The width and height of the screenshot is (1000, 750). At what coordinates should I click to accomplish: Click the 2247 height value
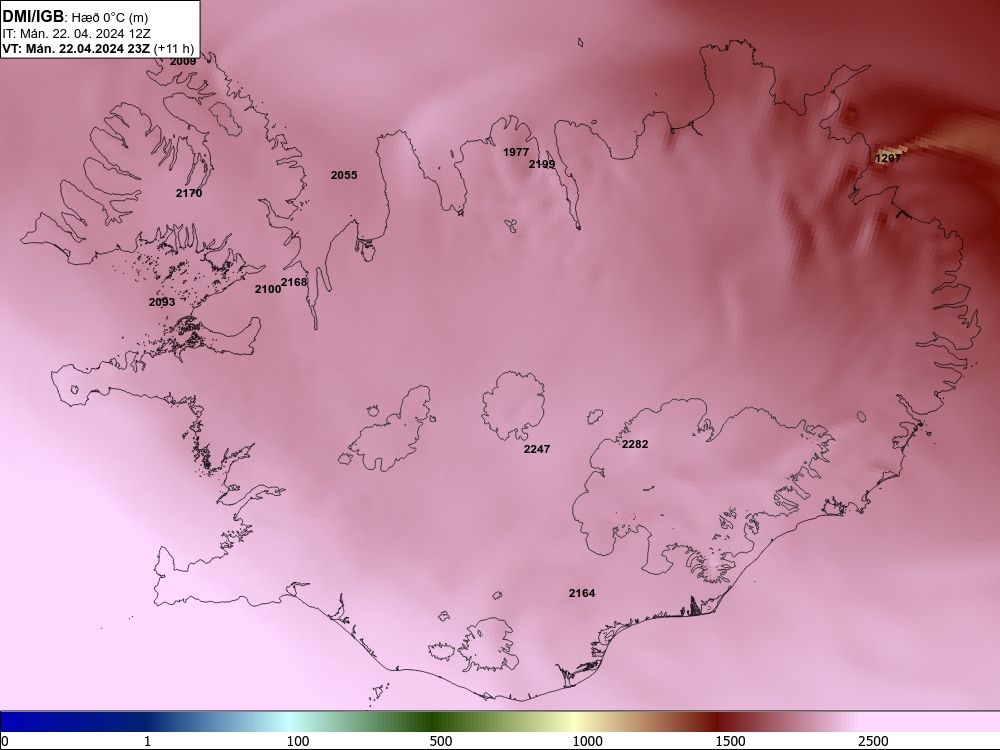[537, 449]
